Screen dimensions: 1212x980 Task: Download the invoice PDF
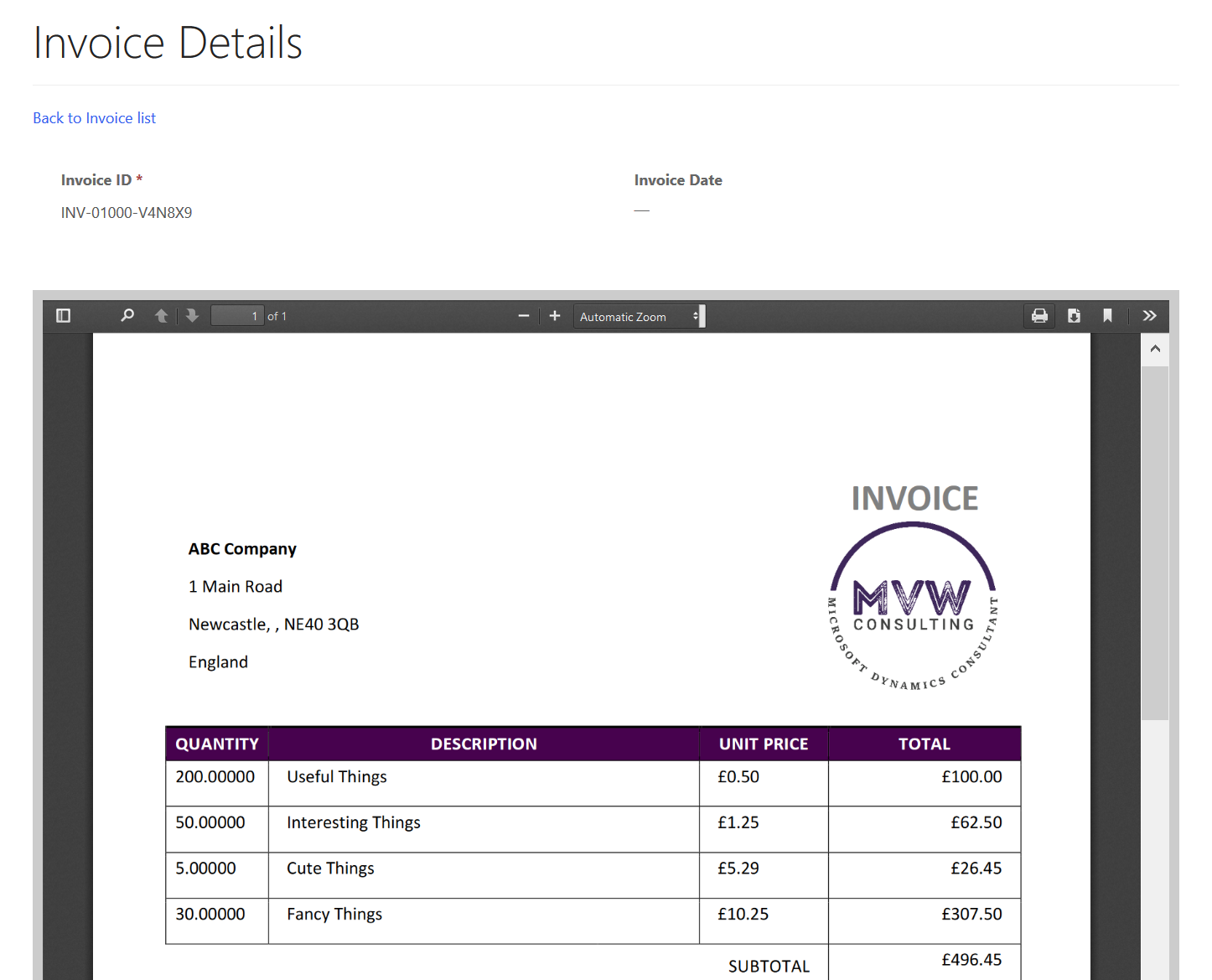click(1074, 316)
